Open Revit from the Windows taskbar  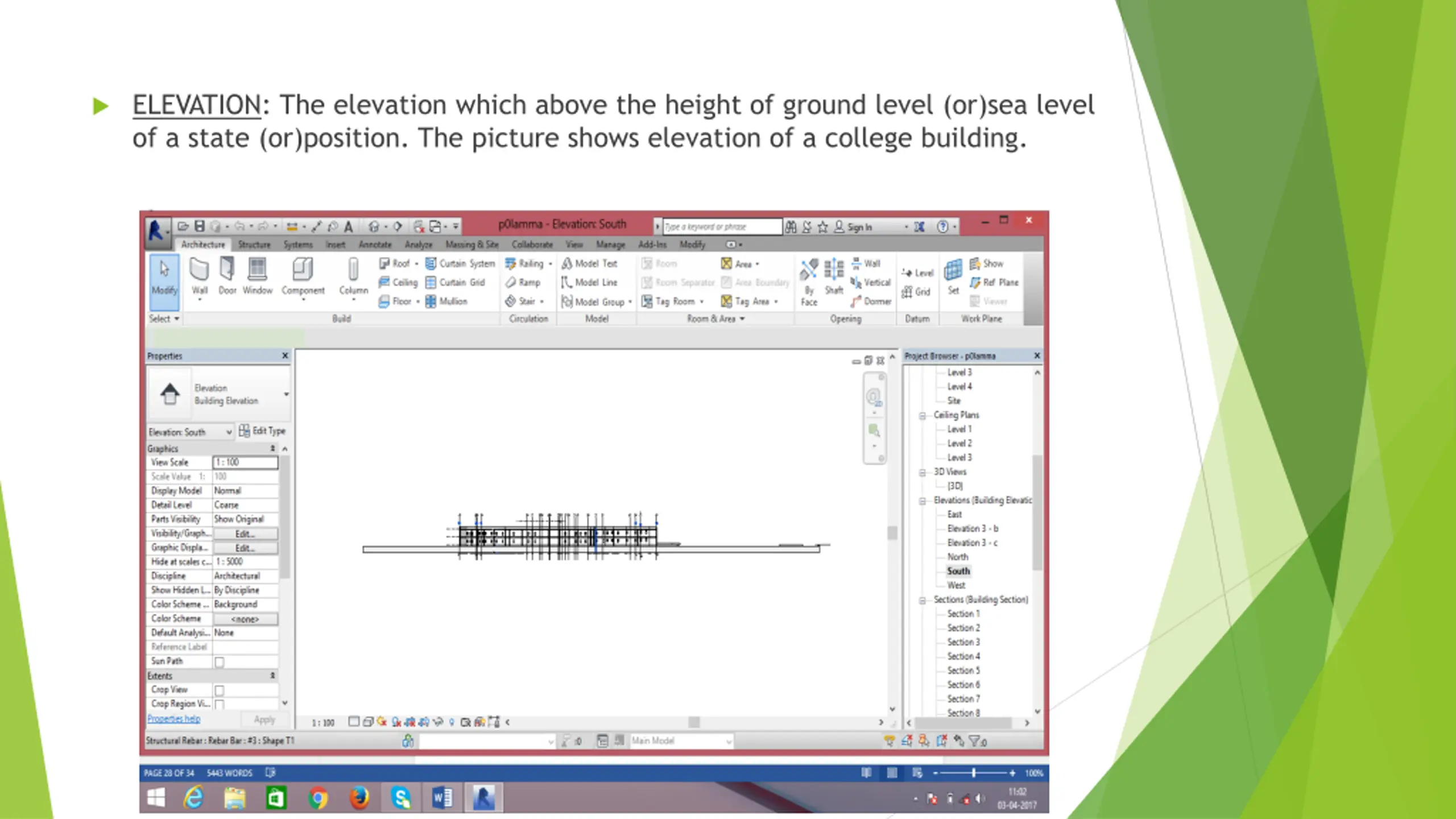point(483,798)
